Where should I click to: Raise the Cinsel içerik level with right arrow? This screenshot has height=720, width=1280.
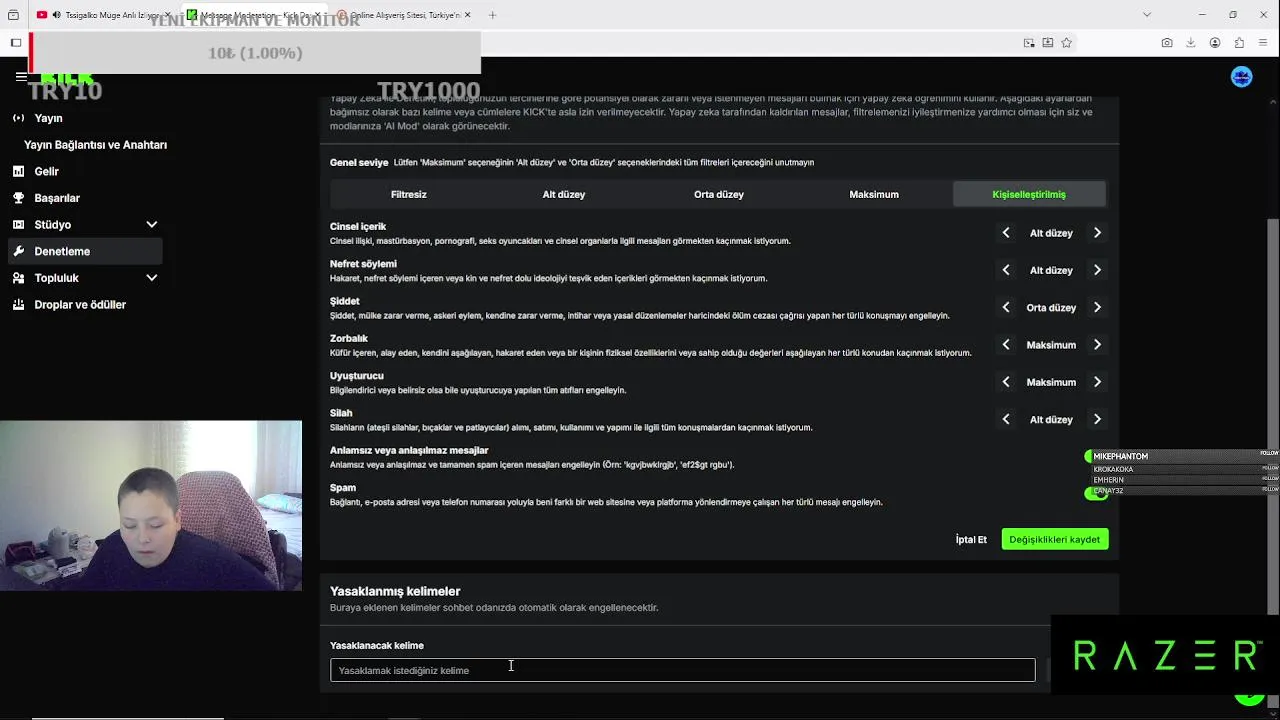(x=1097, y=233)
